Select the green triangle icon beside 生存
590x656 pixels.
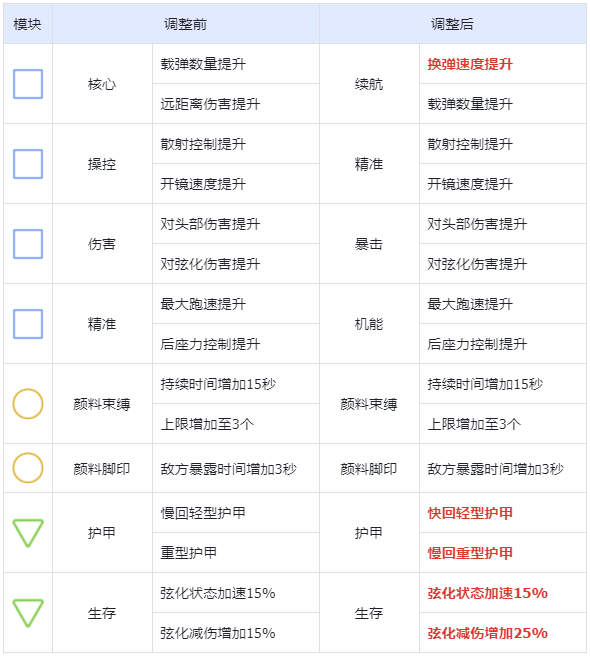click(28, 613)
